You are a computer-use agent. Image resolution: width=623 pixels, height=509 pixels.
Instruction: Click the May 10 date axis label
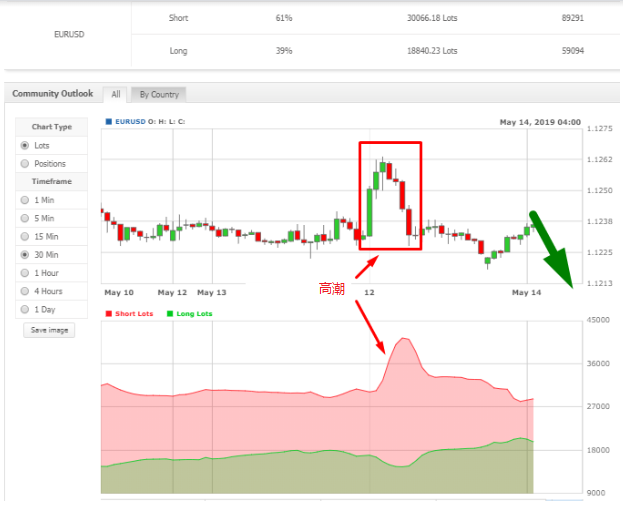(x=119, y=293)
